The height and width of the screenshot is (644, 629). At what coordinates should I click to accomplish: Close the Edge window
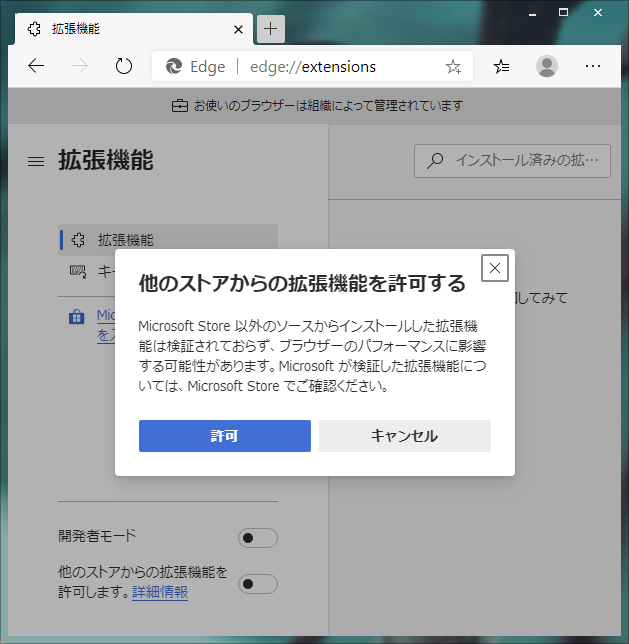tap(598, 13)
